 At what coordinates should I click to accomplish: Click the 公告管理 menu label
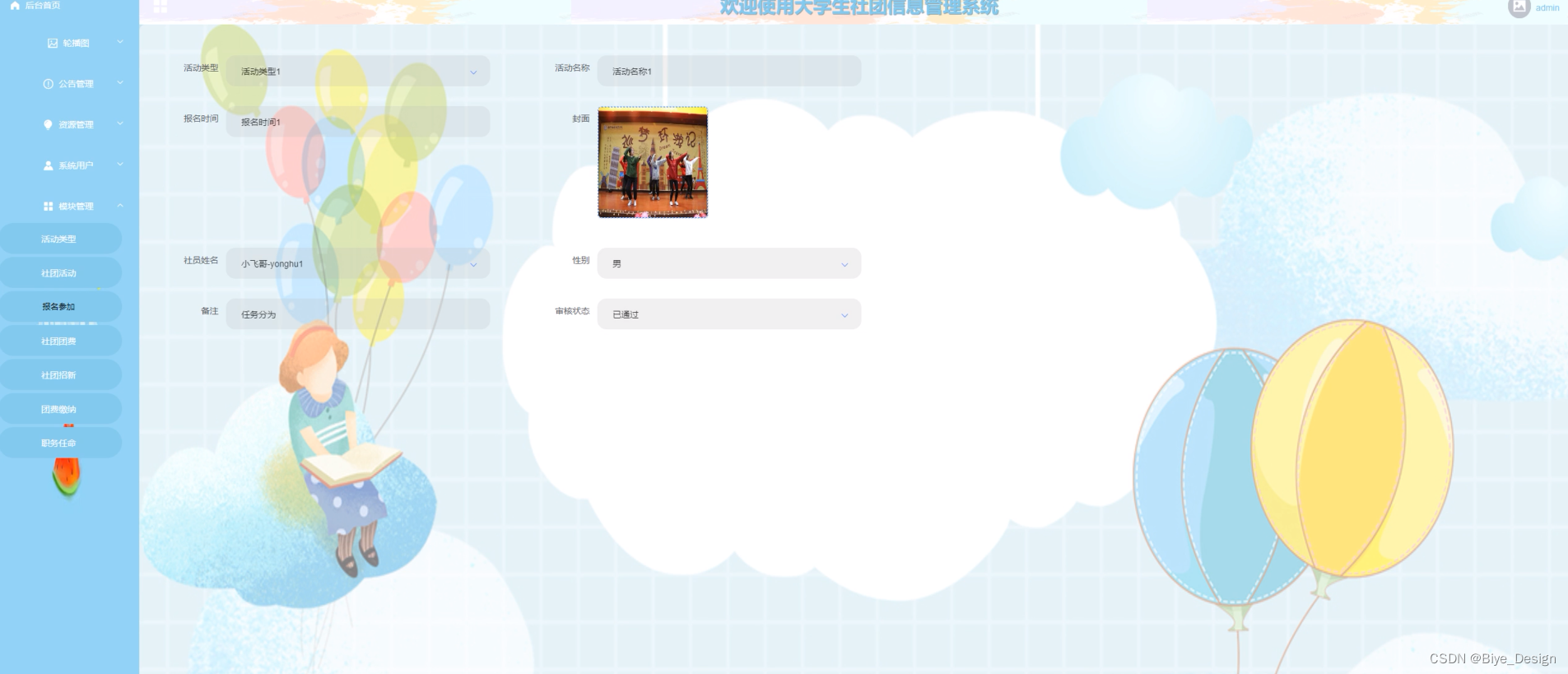76,84
